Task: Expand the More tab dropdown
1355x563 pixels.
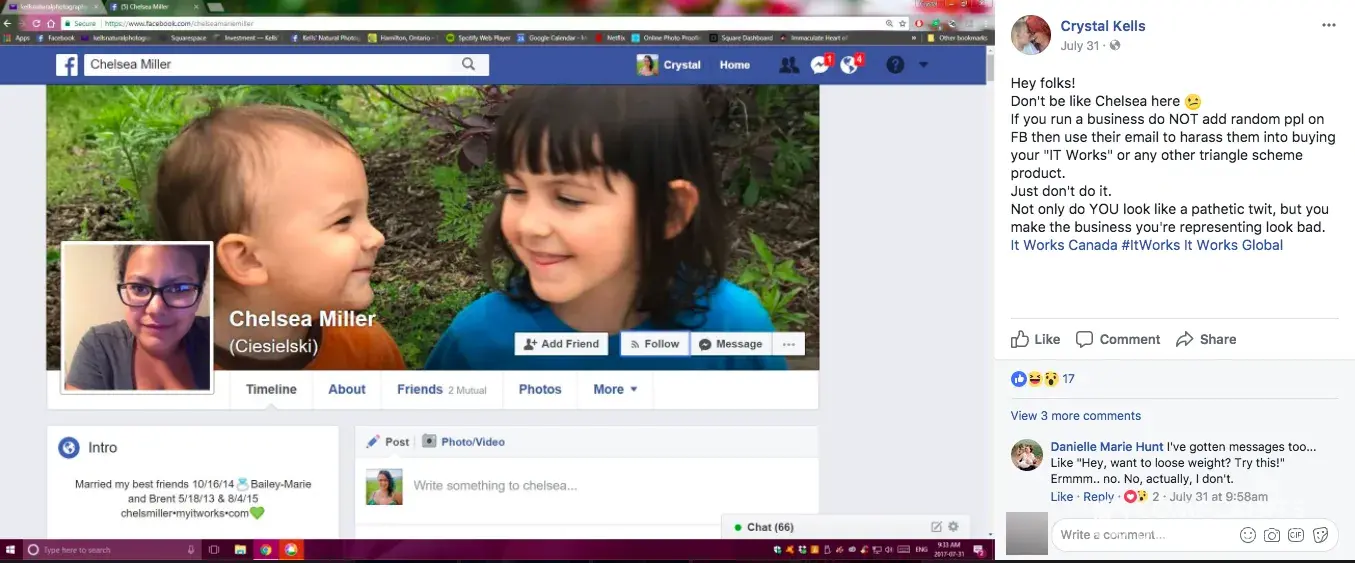Action: [x=615, y=390]
